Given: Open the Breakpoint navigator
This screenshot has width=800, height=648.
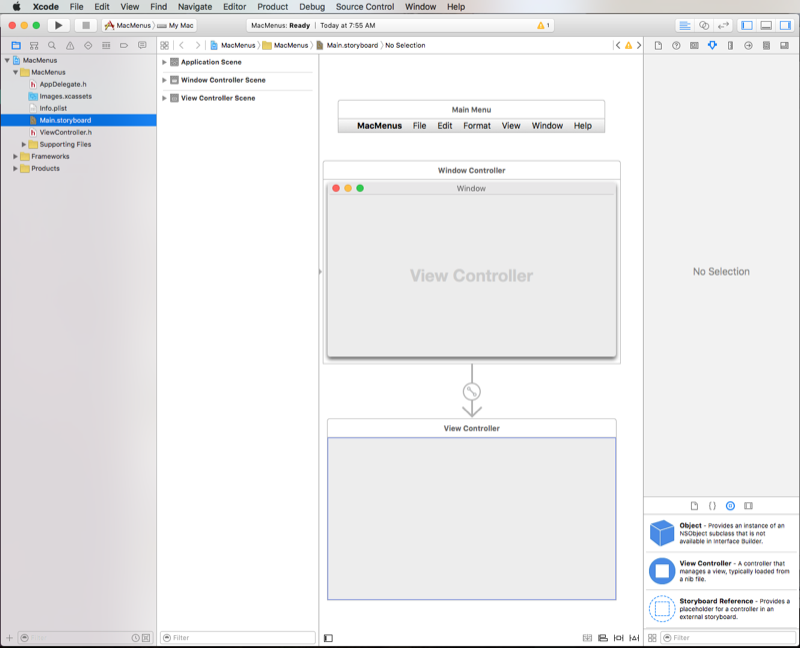Looking at the screenshot, I should click(x=124, y=44).
